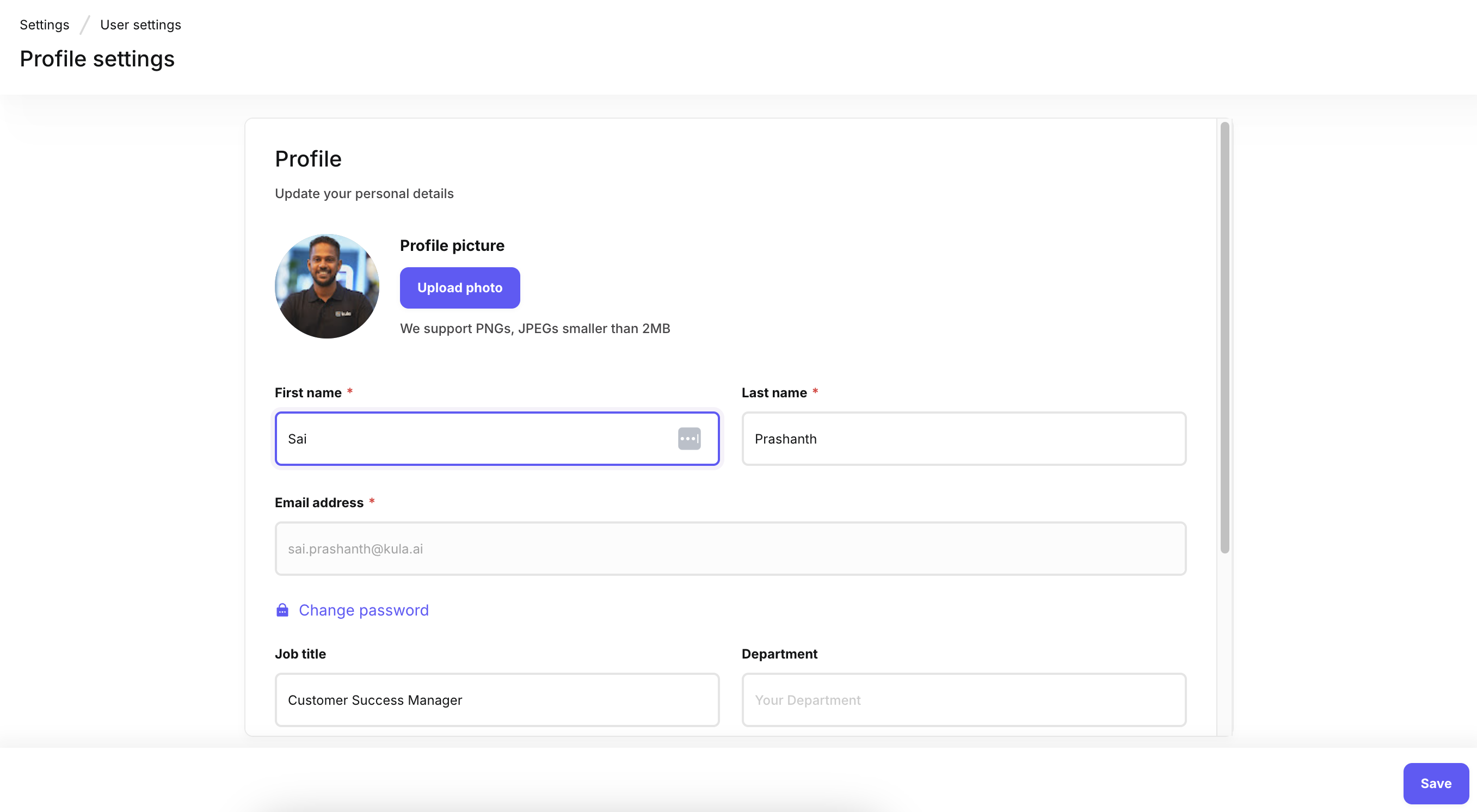Click the Department label text

(779, 654)
